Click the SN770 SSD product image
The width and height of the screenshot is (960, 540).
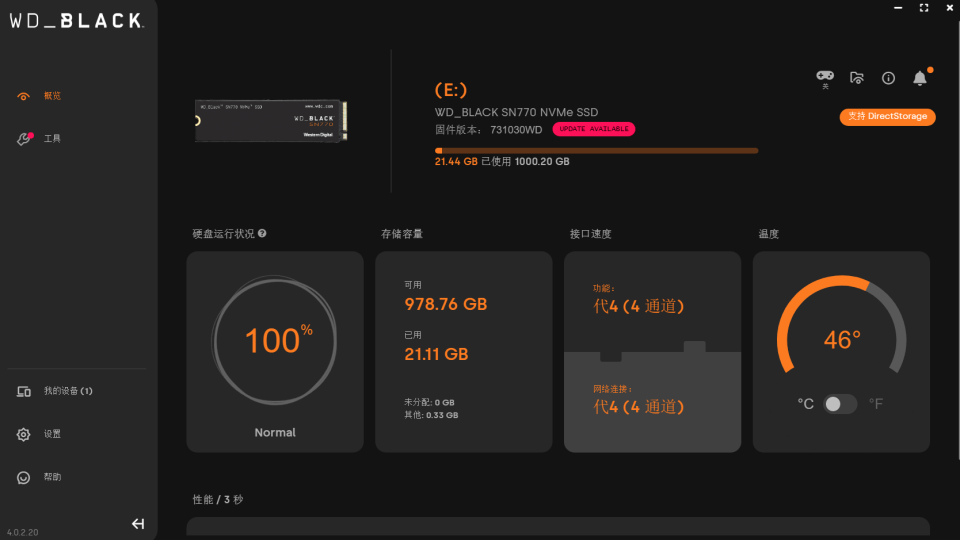(x=271, y=121)
